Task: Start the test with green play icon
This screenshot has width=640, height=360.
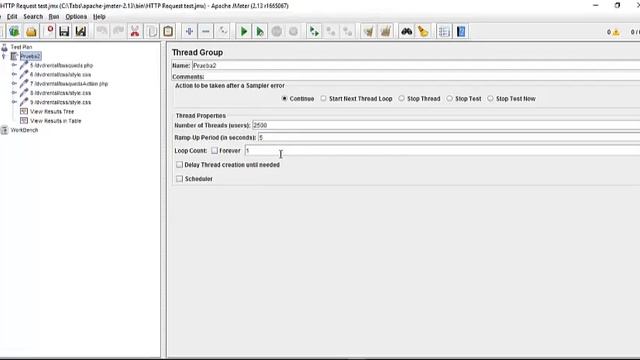Action: (x=244, y=31)
